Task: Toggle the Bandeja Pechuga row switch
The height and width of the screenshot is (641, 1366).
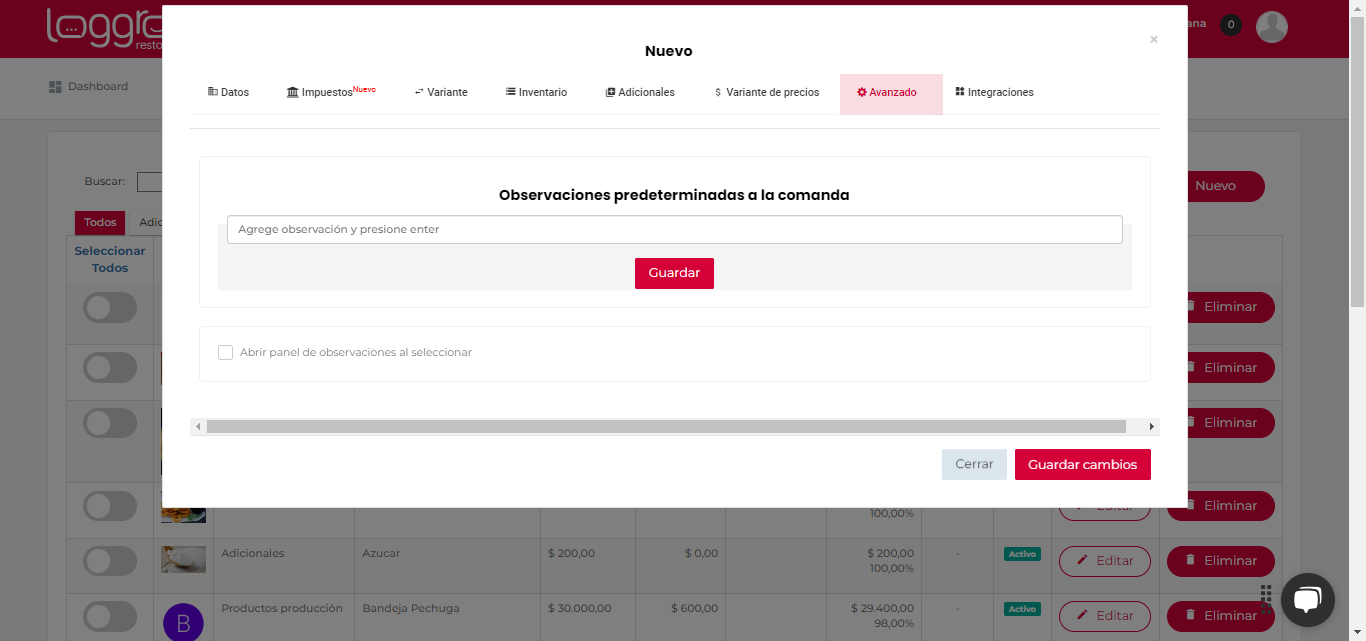Action: [110, 616]
